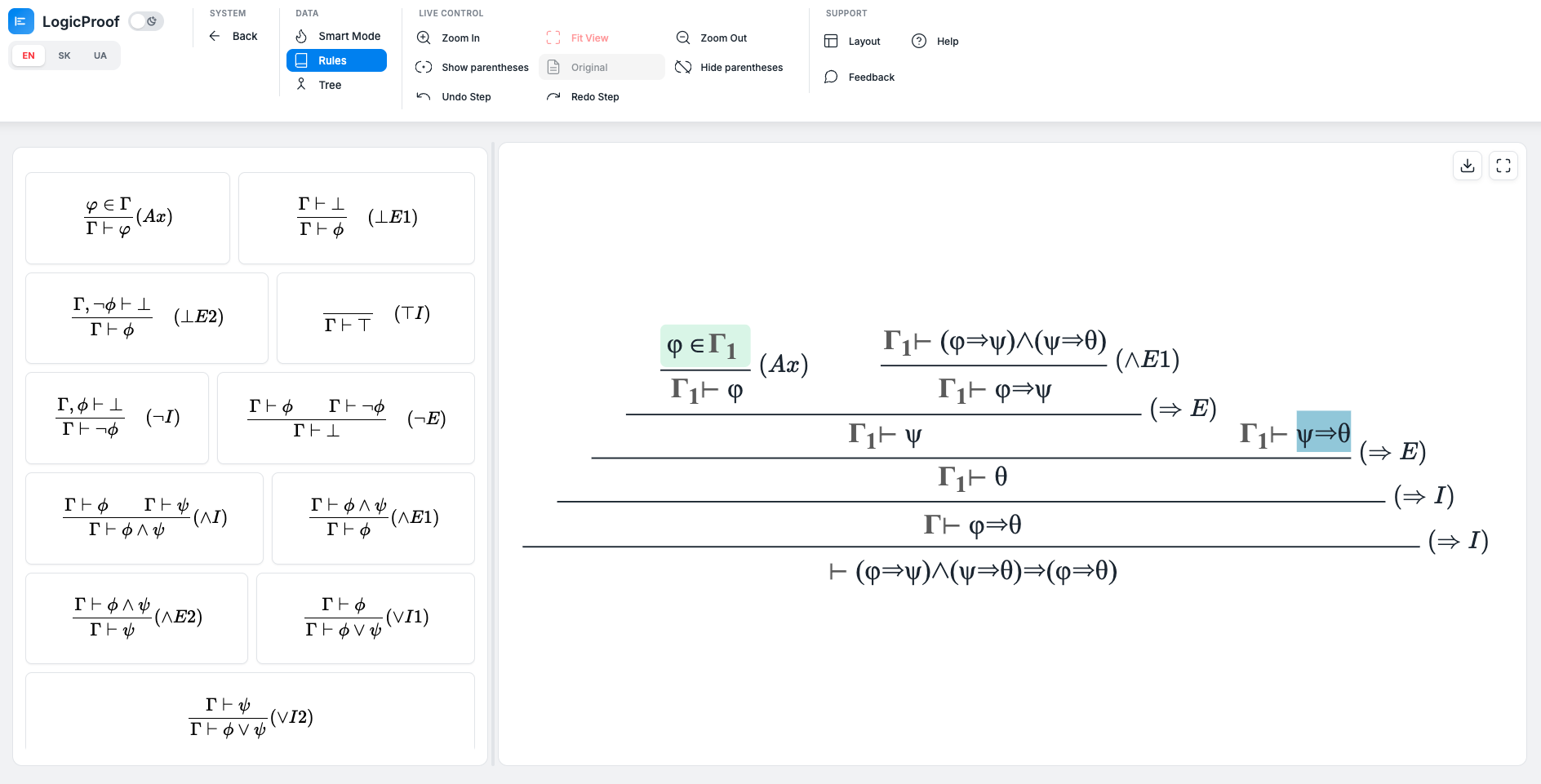This screenshot has height=784, width=1541.
Task: Select the Rules data view
Action: pos(336,60)
